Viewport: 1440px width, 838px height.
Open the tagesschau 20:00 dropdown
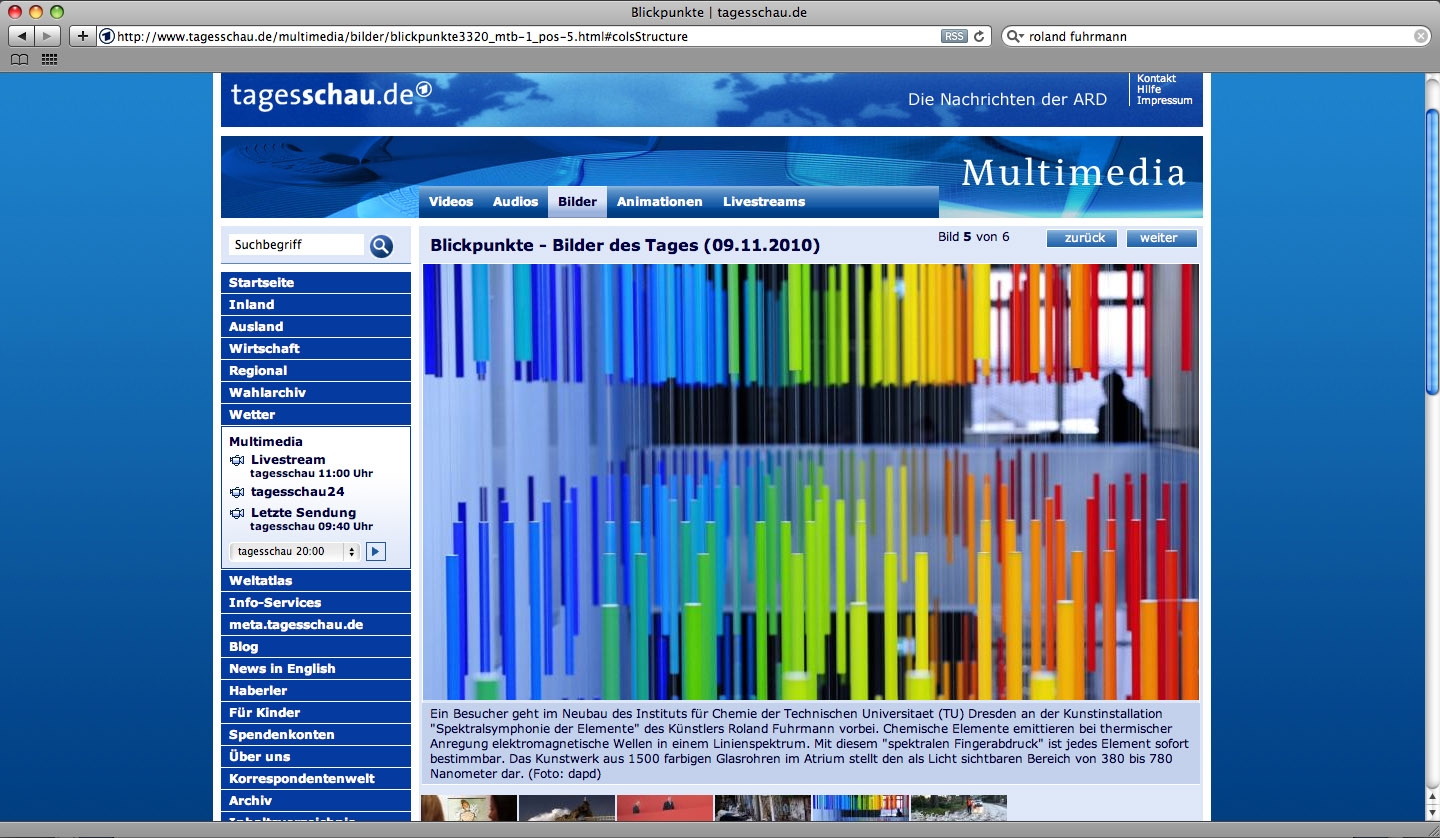point(295,551)
